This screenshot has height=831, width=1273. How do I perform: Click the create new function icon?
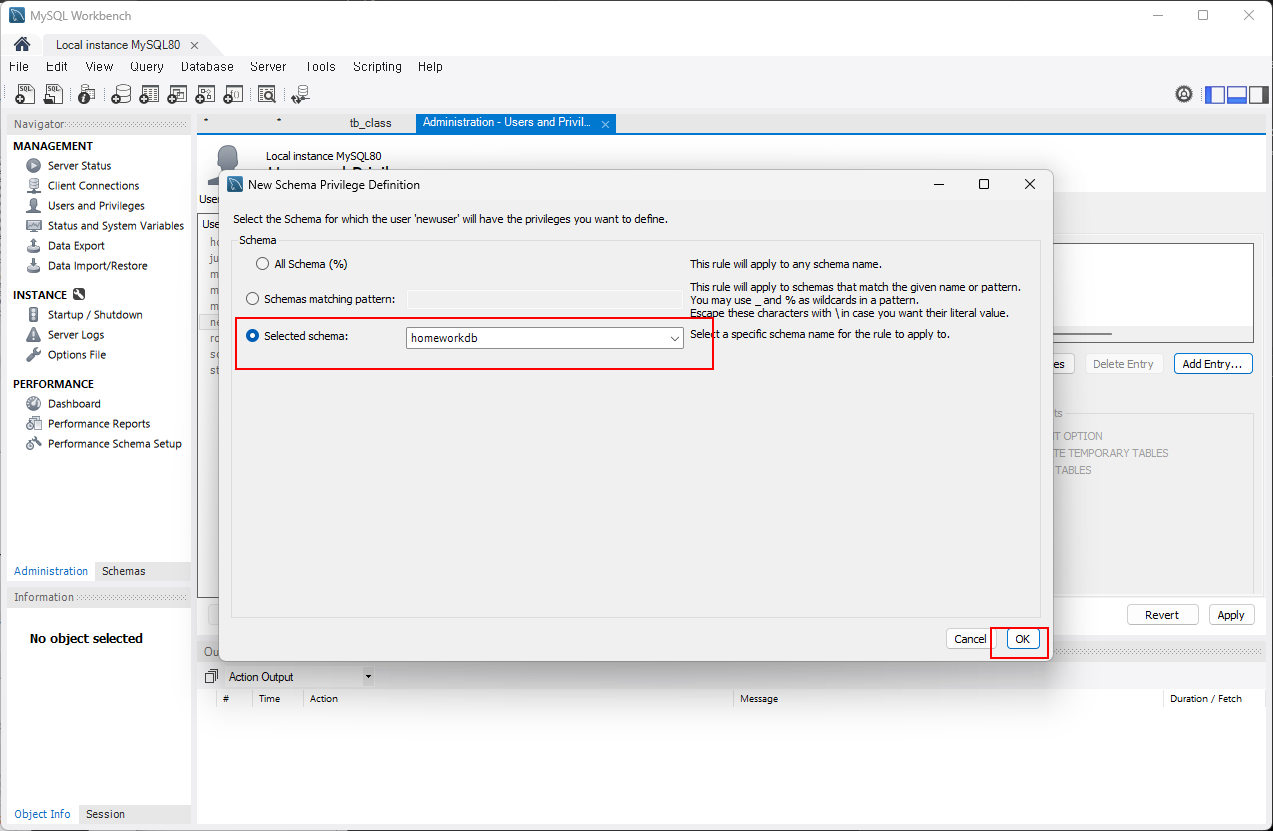(x=233, y=94)
